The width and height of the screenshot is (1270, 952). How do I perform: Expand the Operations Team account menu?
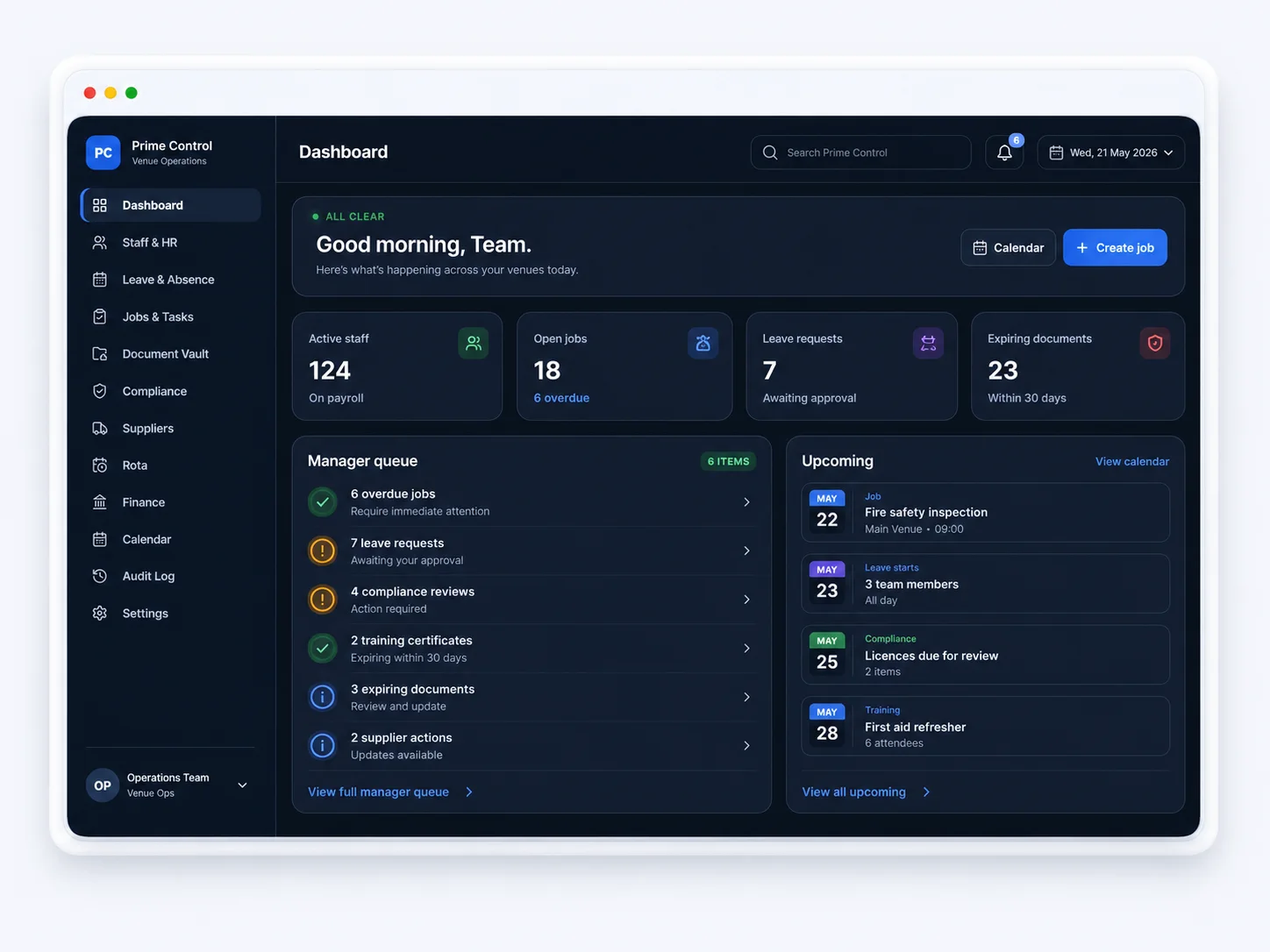243,785
